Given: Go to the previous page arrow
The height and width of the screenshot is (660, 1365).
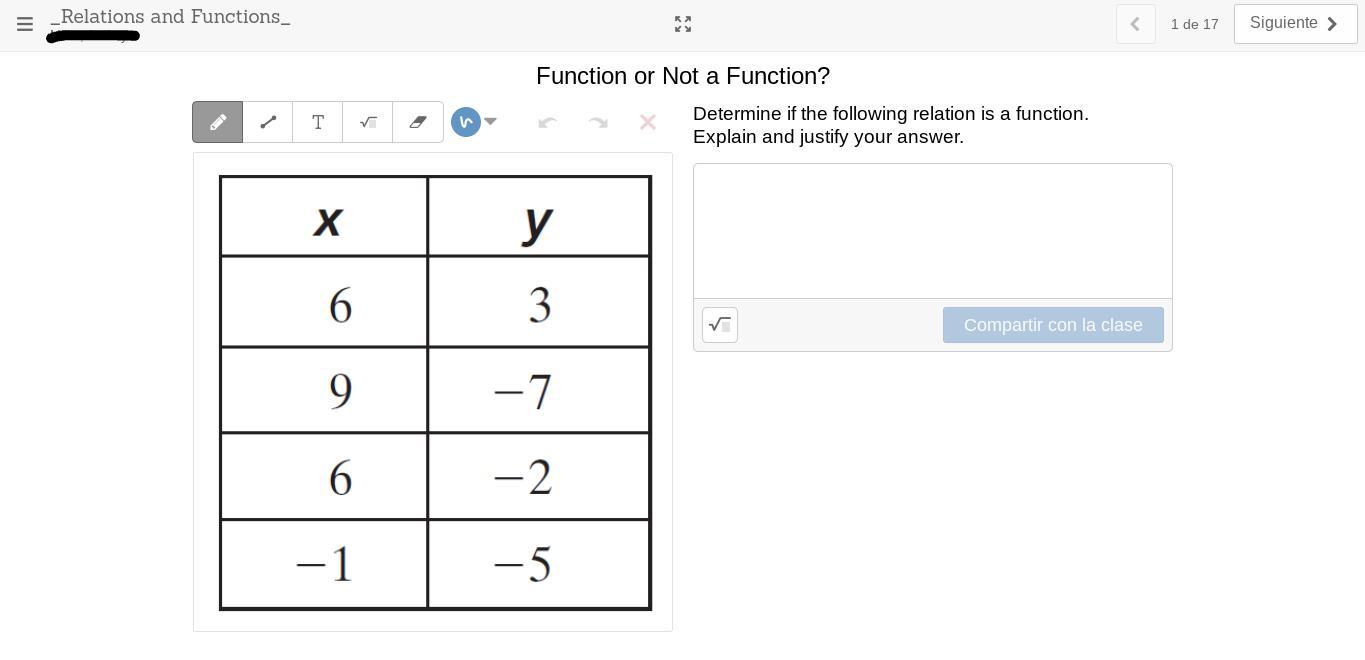Looking at the screenshot, I should pyautogui.click(x=1135, y=24).
